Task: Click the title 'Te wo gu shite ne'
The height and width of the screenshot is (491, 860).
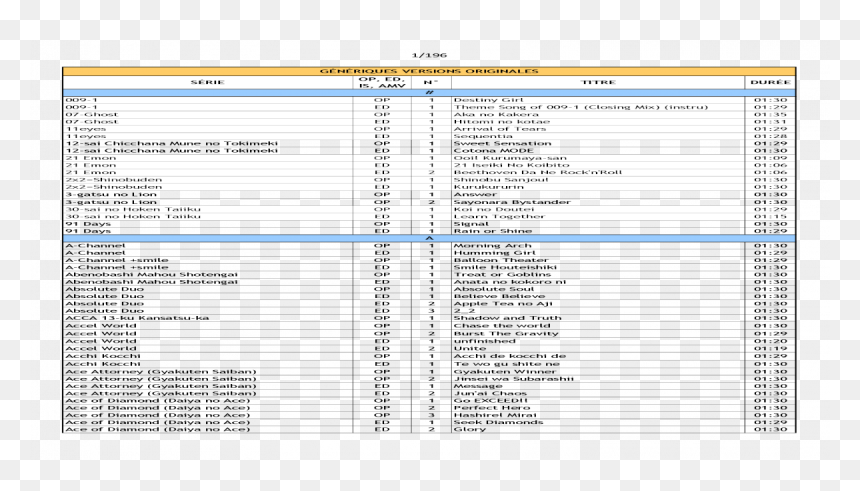Action: [506, 364]
